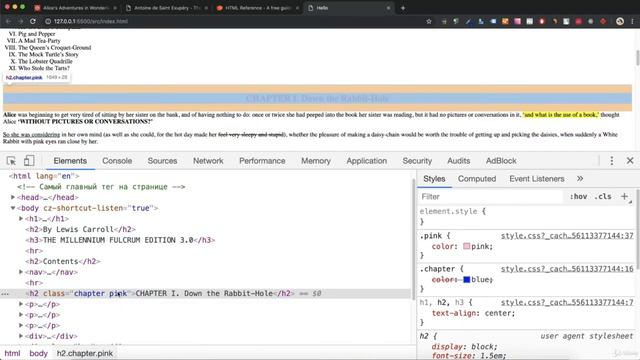Switch to the Console tab
The image size is (640, 360).
[117, 161]
